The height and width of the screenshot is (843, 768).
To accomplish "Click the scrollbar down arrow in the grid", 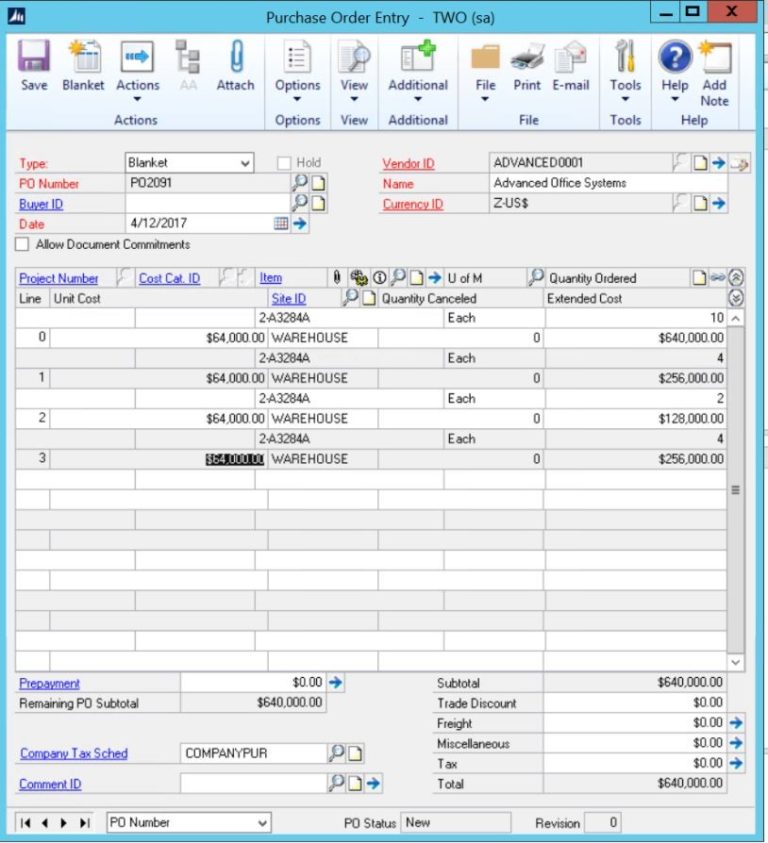I will tap(736, 662).
